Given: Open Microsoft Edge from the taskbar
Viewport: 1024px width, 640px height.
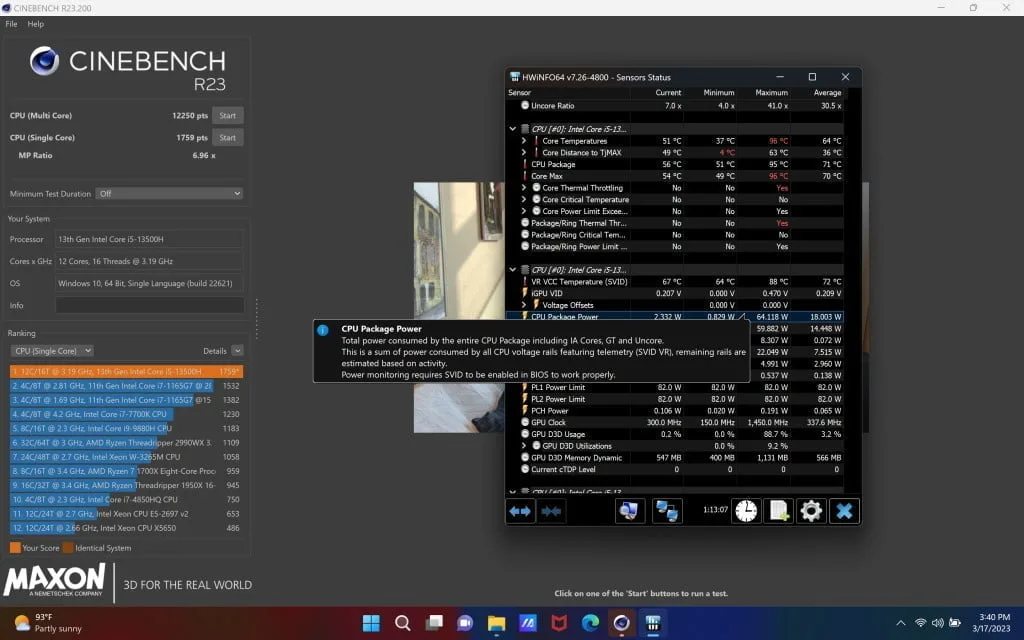Looking at the screenshot, I should point(590,623).
